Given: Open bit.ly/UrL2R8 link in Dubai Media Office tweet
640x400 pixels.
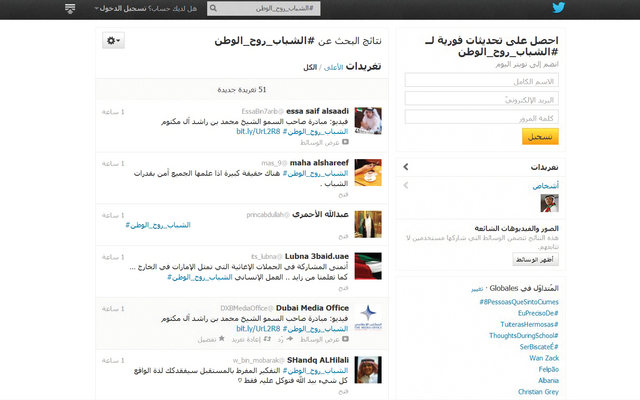Looking at the screenshot, I should click(x=258, y=329).
